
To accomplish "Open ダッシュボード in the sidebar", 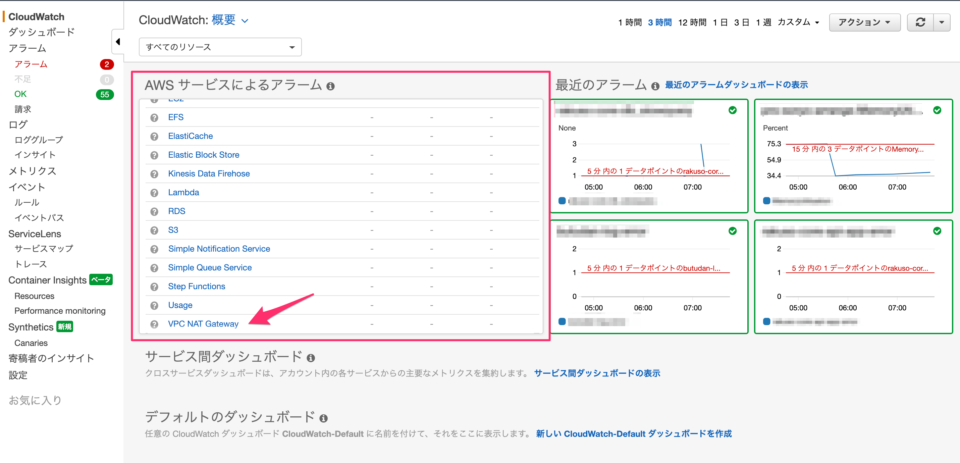I will click(40, 32).
